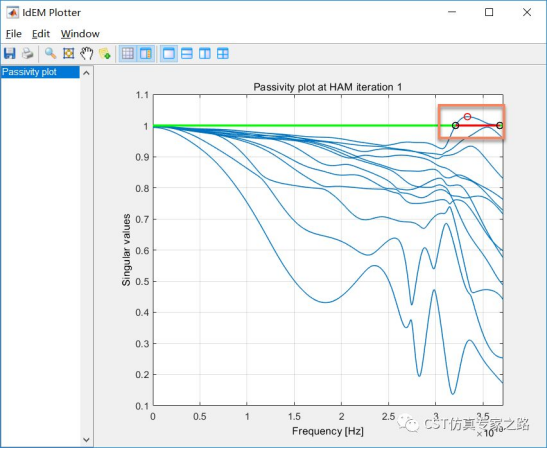
Task: Switch to four-pane grid layout
Action: (223, 54)
